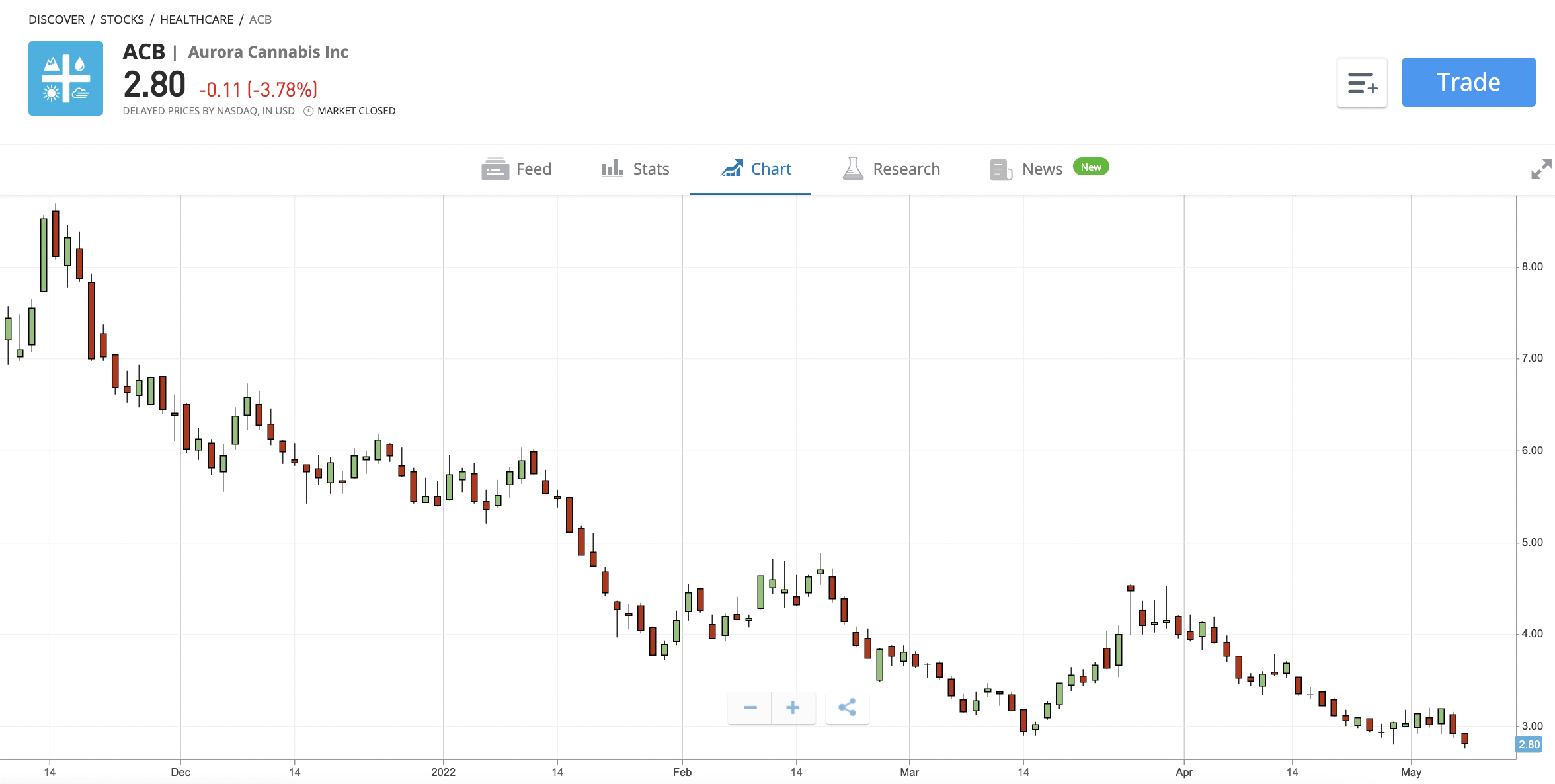Screen dimensions: 1555x784
Task: Share the chart via share icon
Action: pyautogui.click(x=847, y=707)
